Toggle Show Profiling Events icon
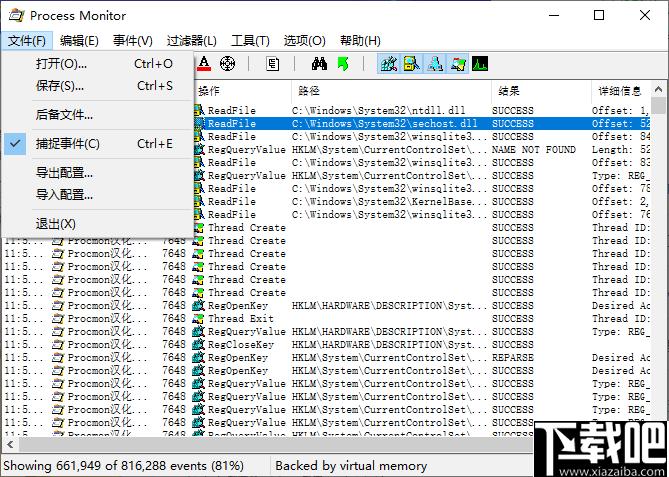 [480, 64]
